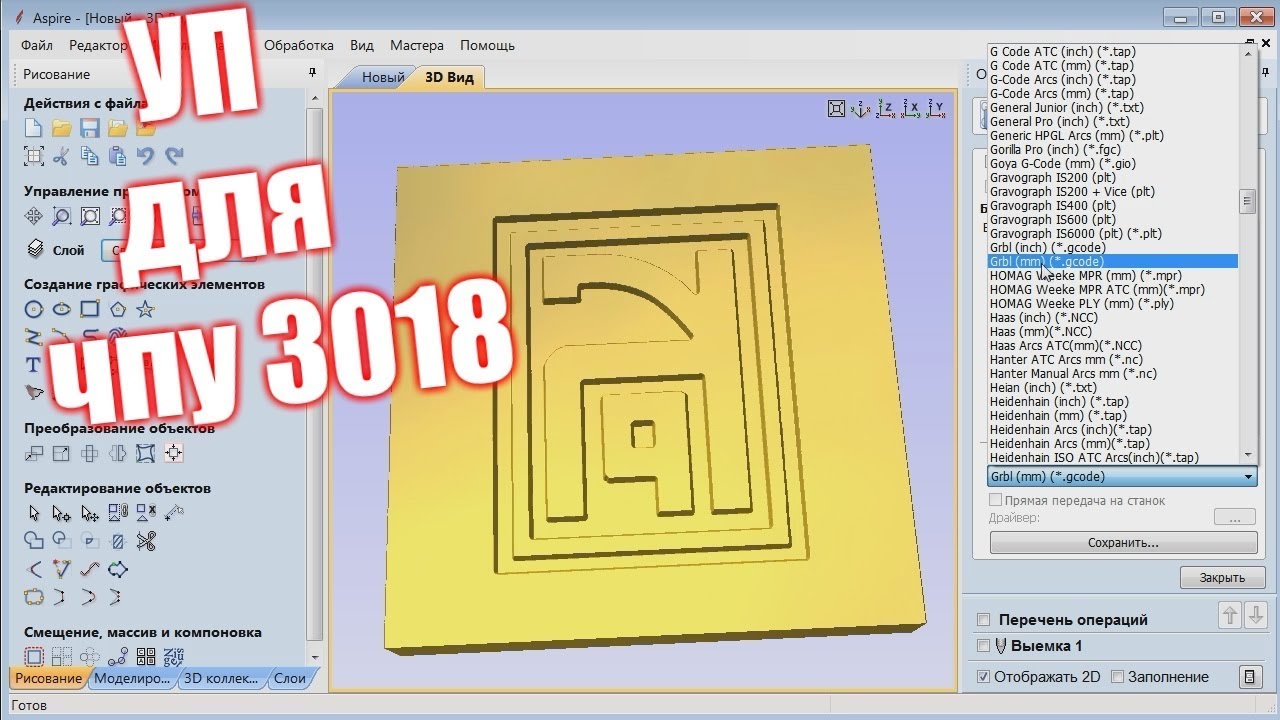View the model along the X axis
Viewport: 1280px width, 720px height.
pos(910,109)
